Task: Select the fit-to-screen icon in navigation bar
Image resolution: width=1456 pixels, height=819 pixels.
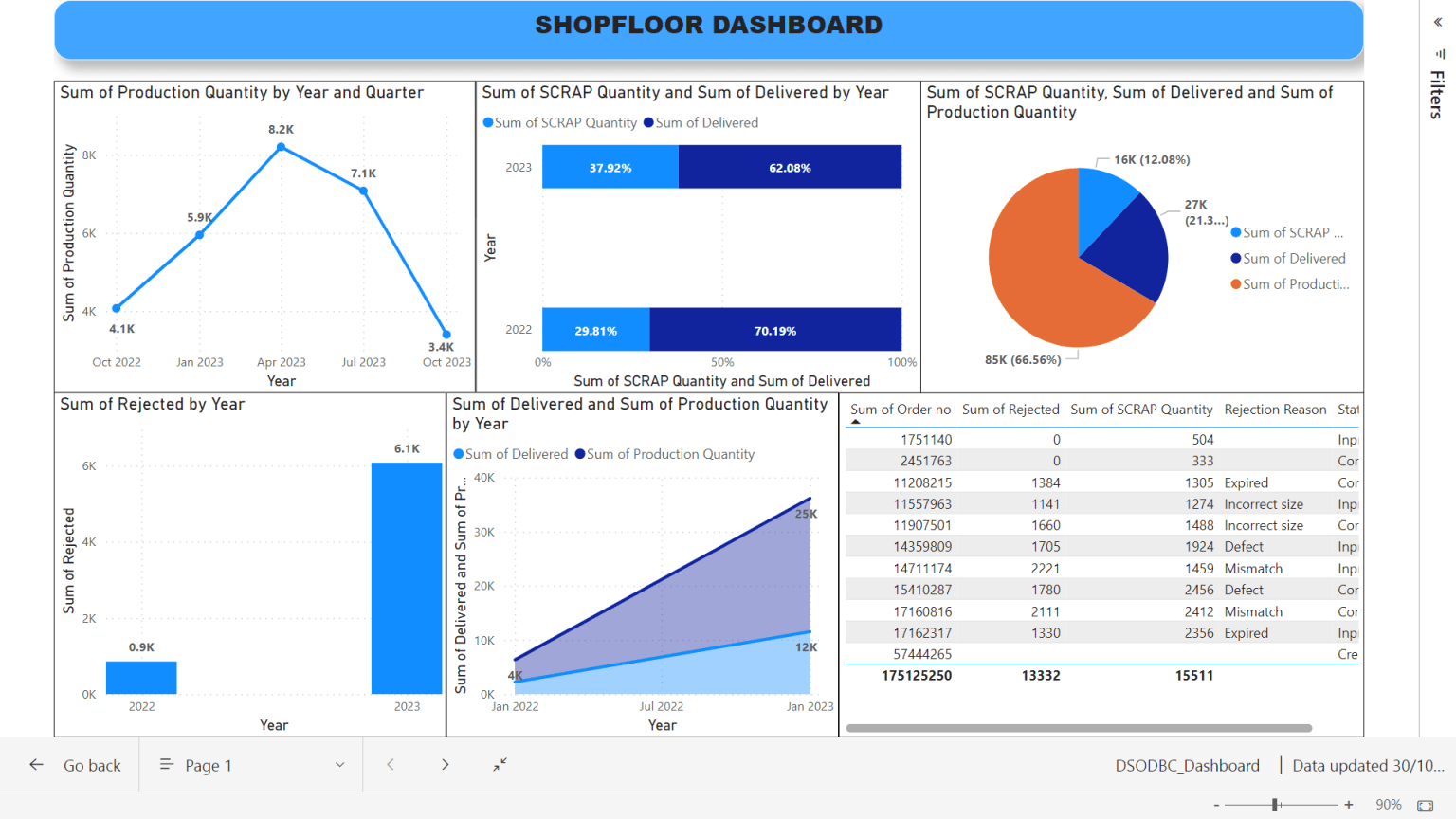Action: click(500, 764)
